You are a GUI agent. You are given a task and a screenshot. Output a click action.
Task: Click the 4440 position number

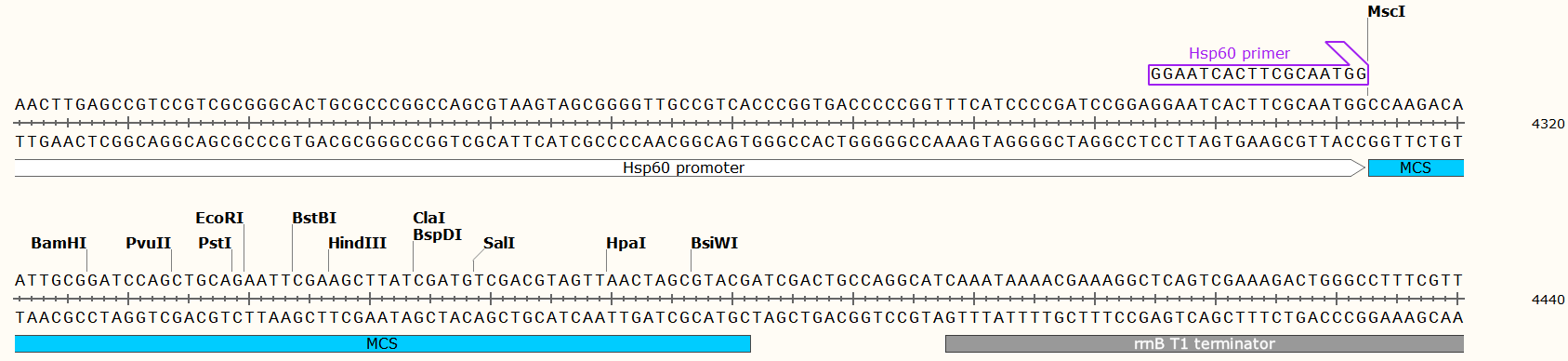pyautogui.click(x=1548, y=300)
